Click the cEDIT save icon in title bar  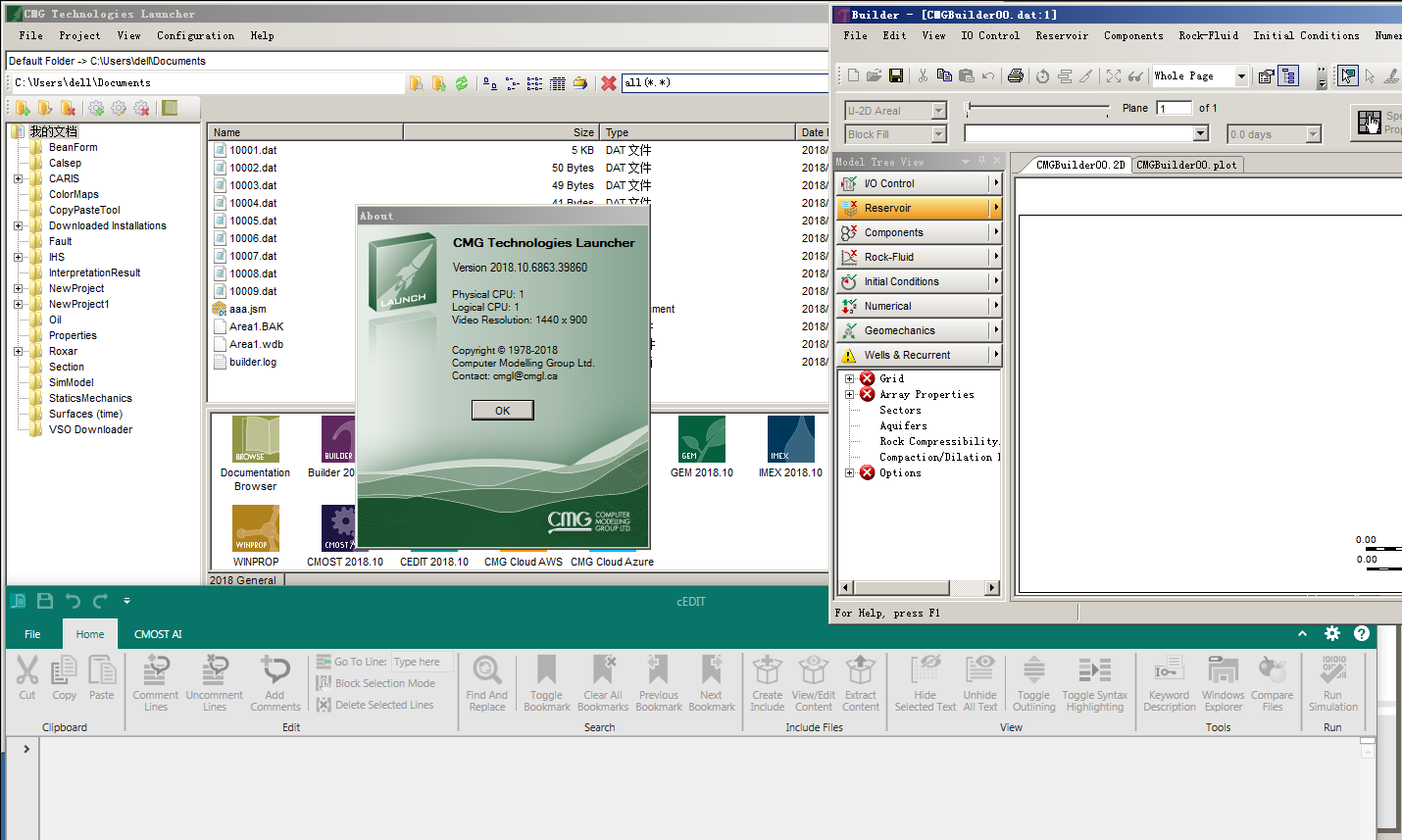[x=44, y=601]
